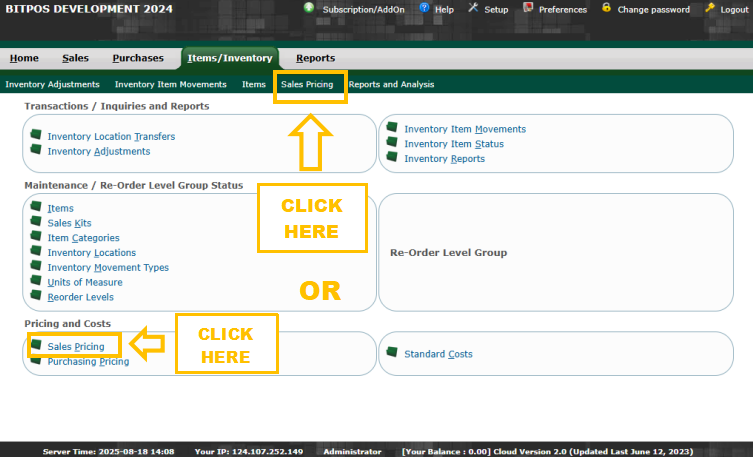
Task: Open Inventory Item Movements in green submenu bar
Action: [x=170, y=84]
